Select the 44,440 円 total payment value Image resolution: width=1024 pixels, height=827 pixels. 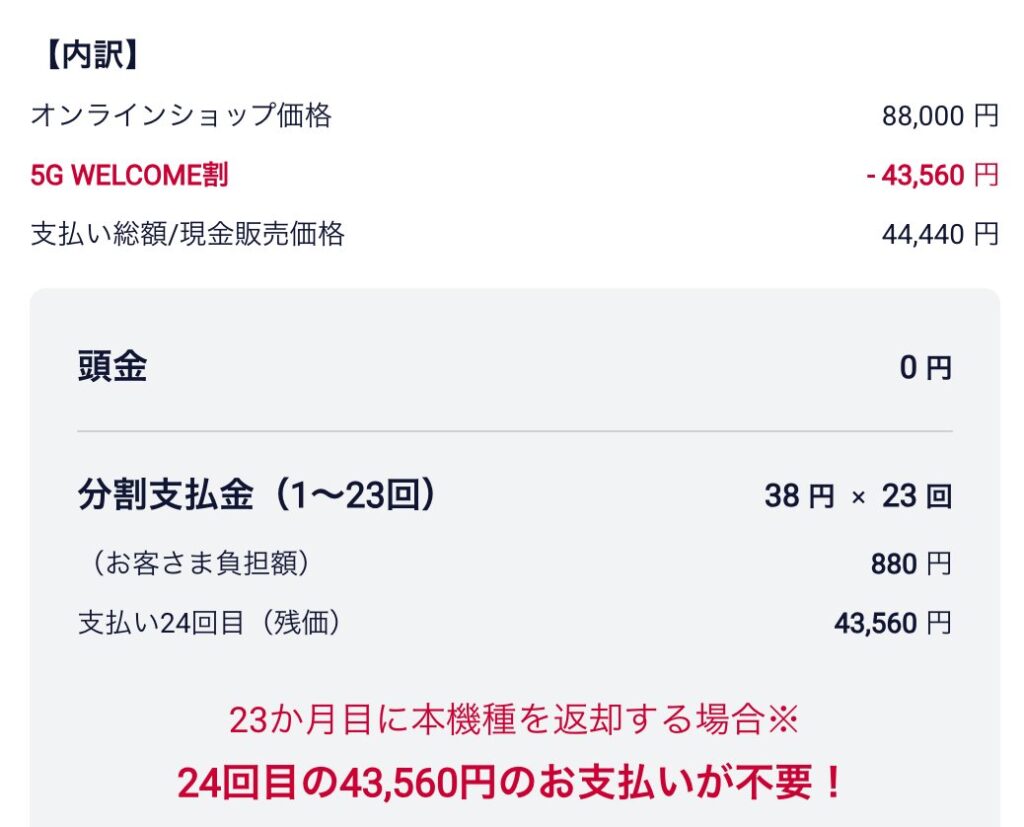[x=939, y=235]
